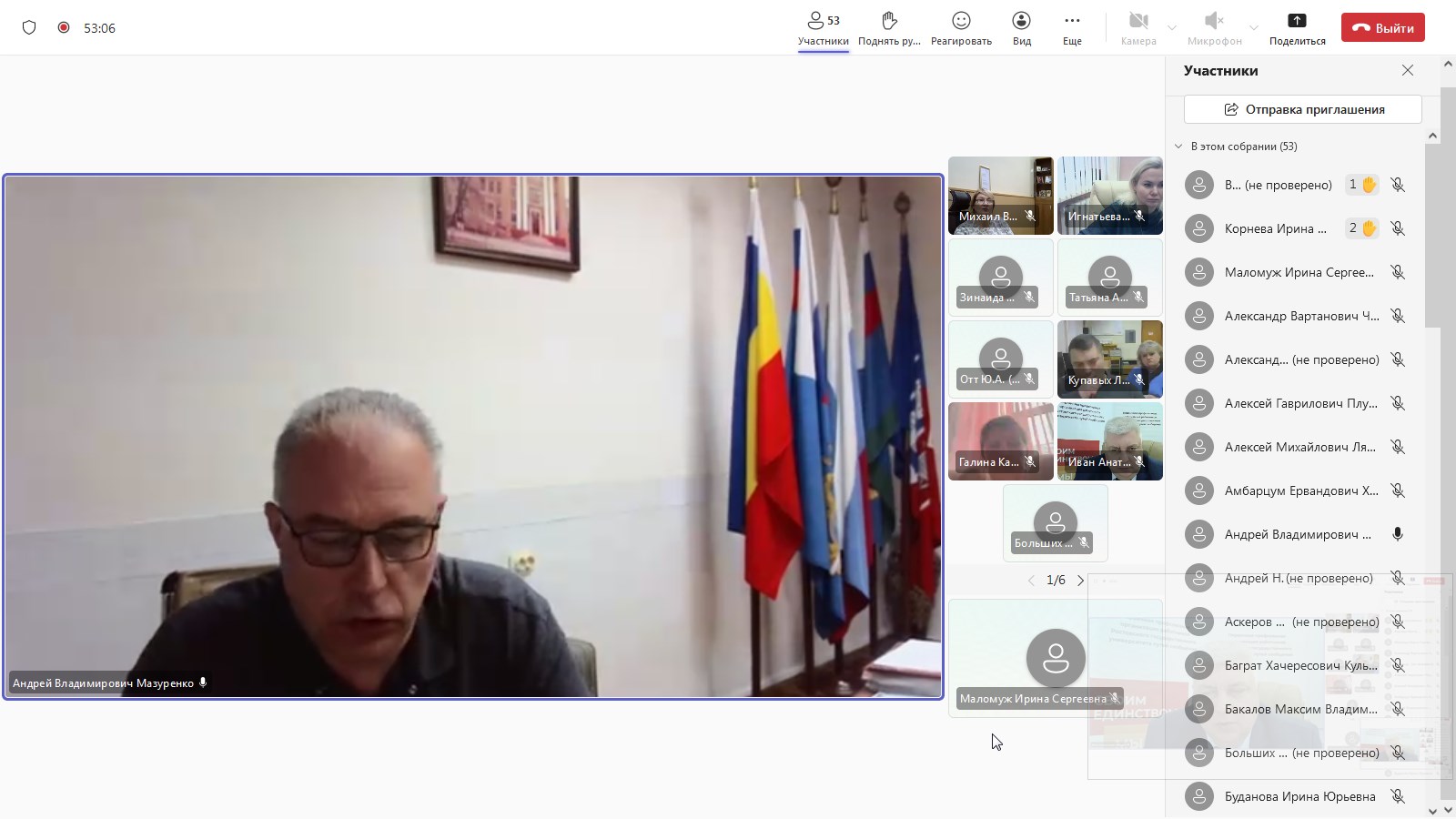Open the microphone options dropdown arrow
Viewport: 1456px width, 819px height.
[1254, 28]
